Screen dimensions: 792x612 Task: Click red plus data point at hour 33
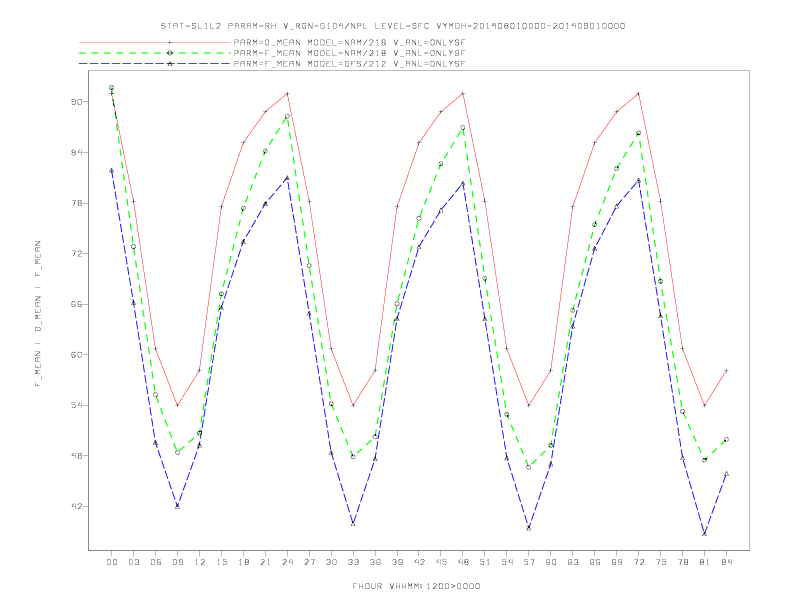(x=353, y=405)
